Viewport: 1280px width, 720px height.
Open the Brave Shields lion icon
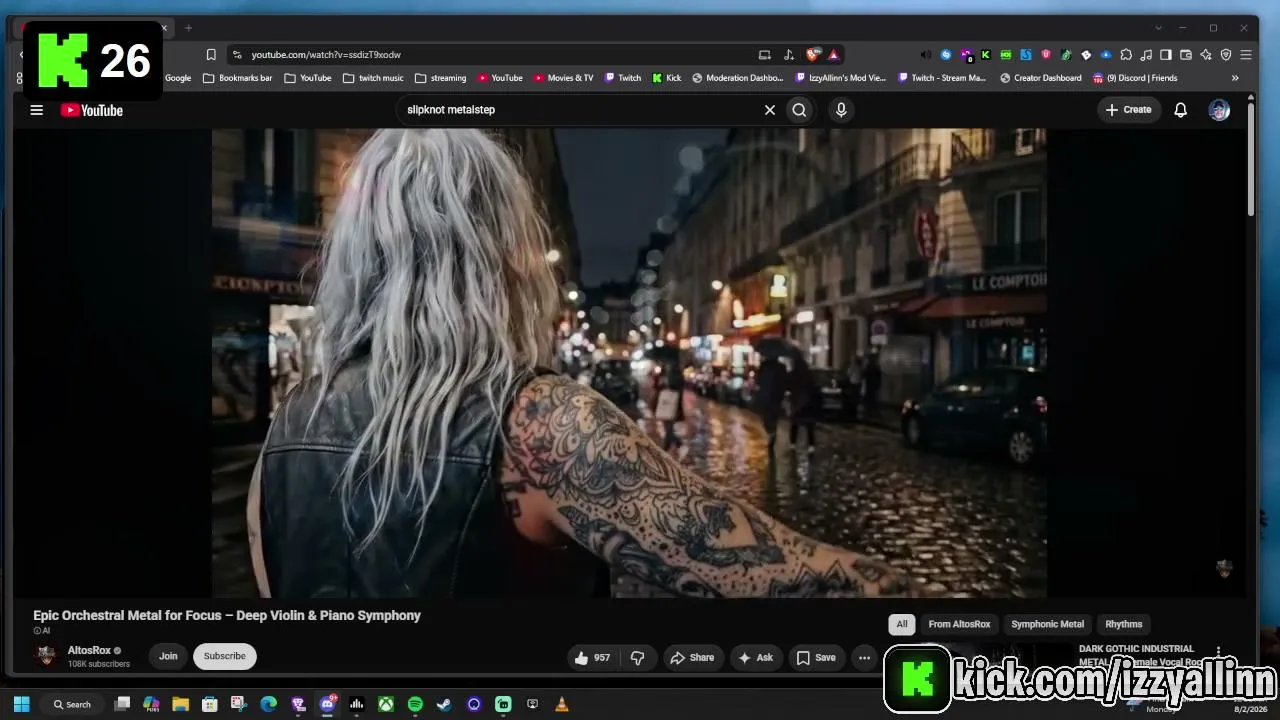click(x=814, y=55)
